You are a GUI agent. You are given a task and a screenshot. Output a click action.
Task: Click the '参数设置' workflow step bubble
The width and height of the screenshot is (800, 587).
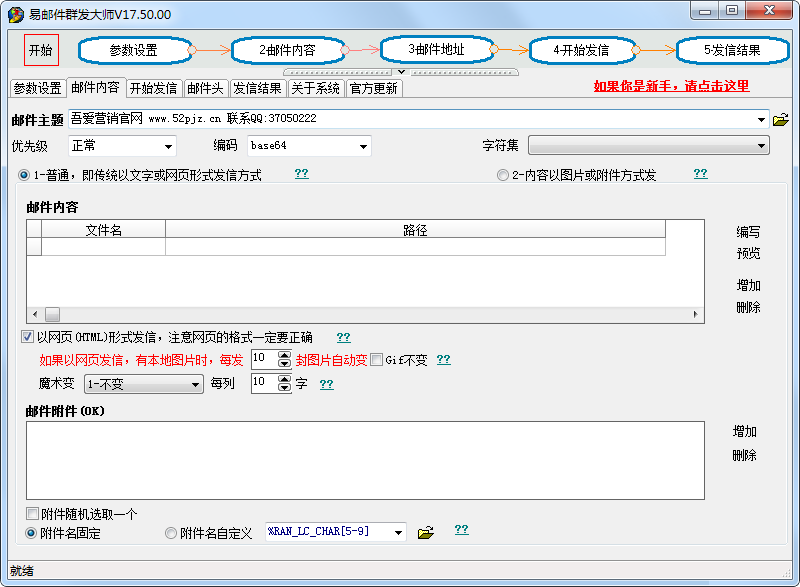pos(133,50)
